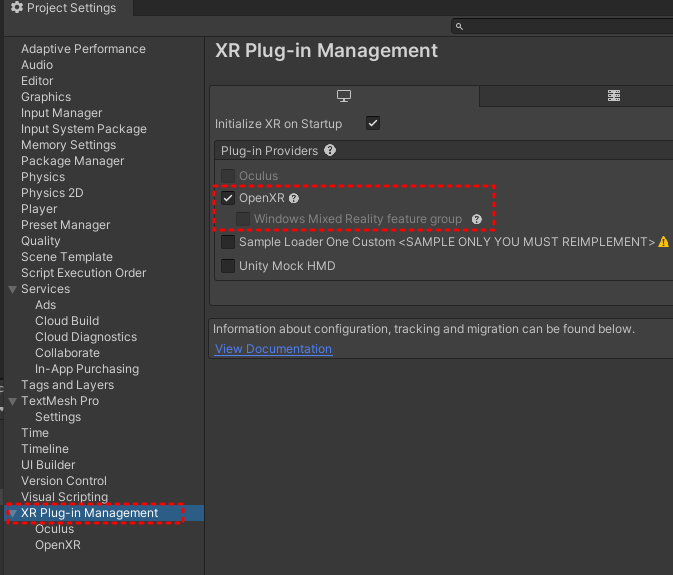Select Input Manager in the sidebar
The image size is (673, 575).
[x=61, y=113]
